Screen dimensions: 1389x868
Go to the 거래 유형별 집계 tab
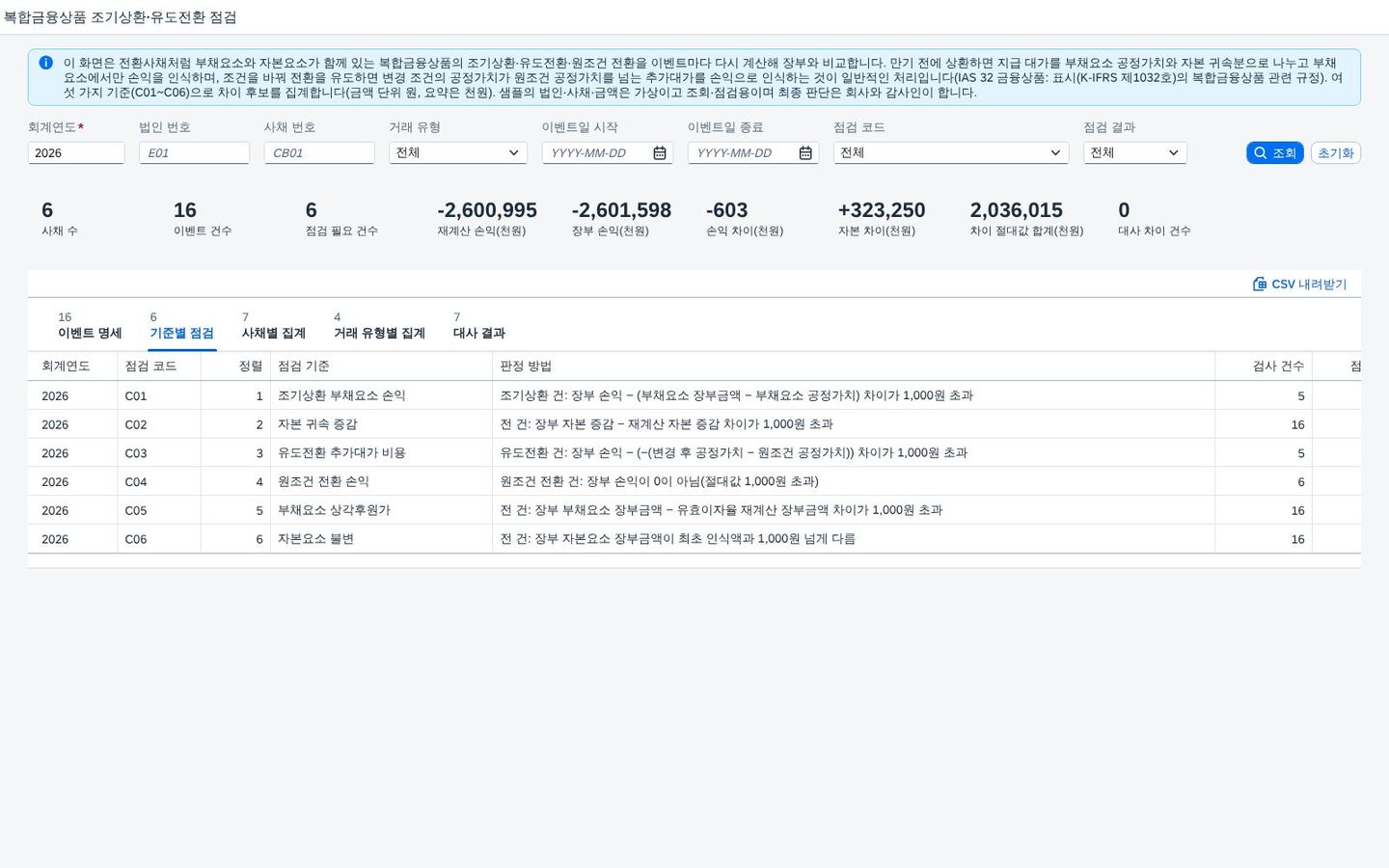tap(379, 326)
